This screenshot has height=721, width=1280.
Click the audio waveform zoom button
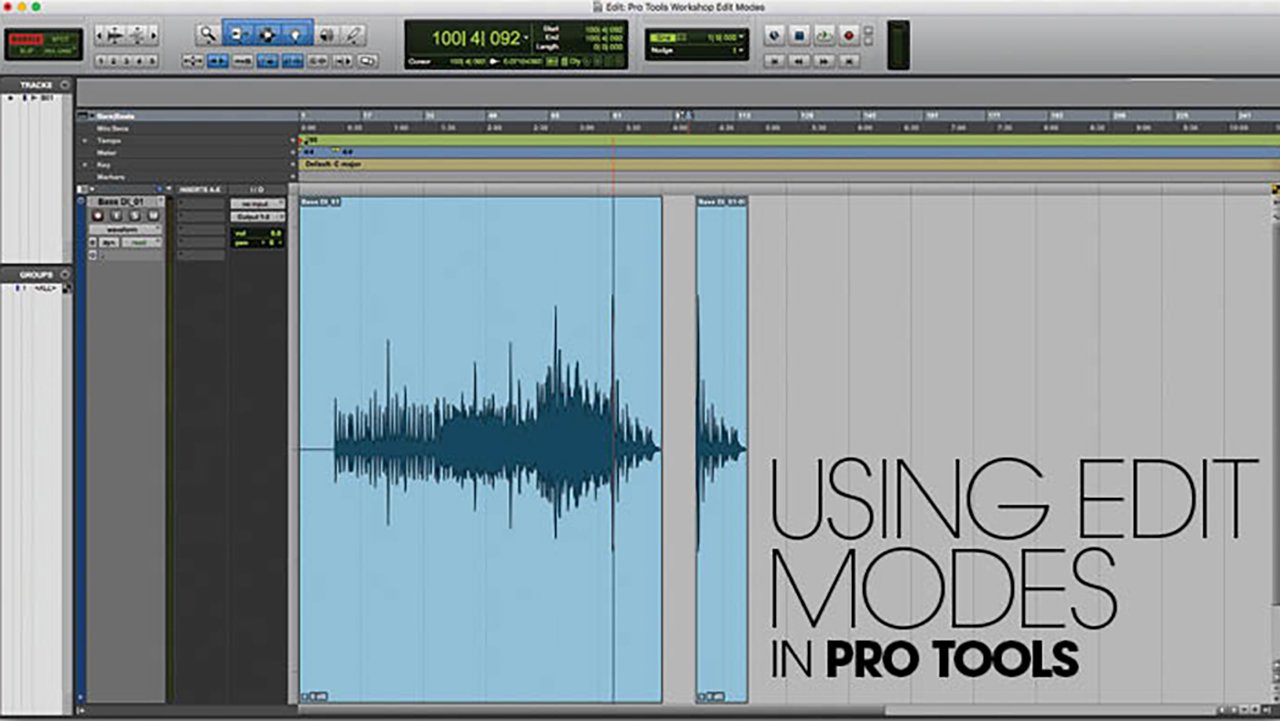115,35
